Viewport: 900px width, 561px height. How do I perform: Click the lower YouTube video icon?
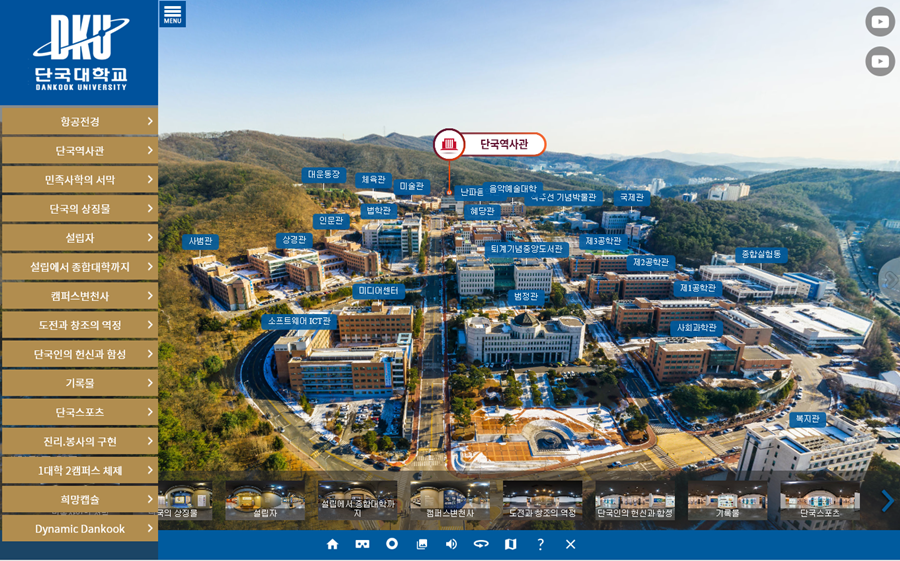(880, 61)
